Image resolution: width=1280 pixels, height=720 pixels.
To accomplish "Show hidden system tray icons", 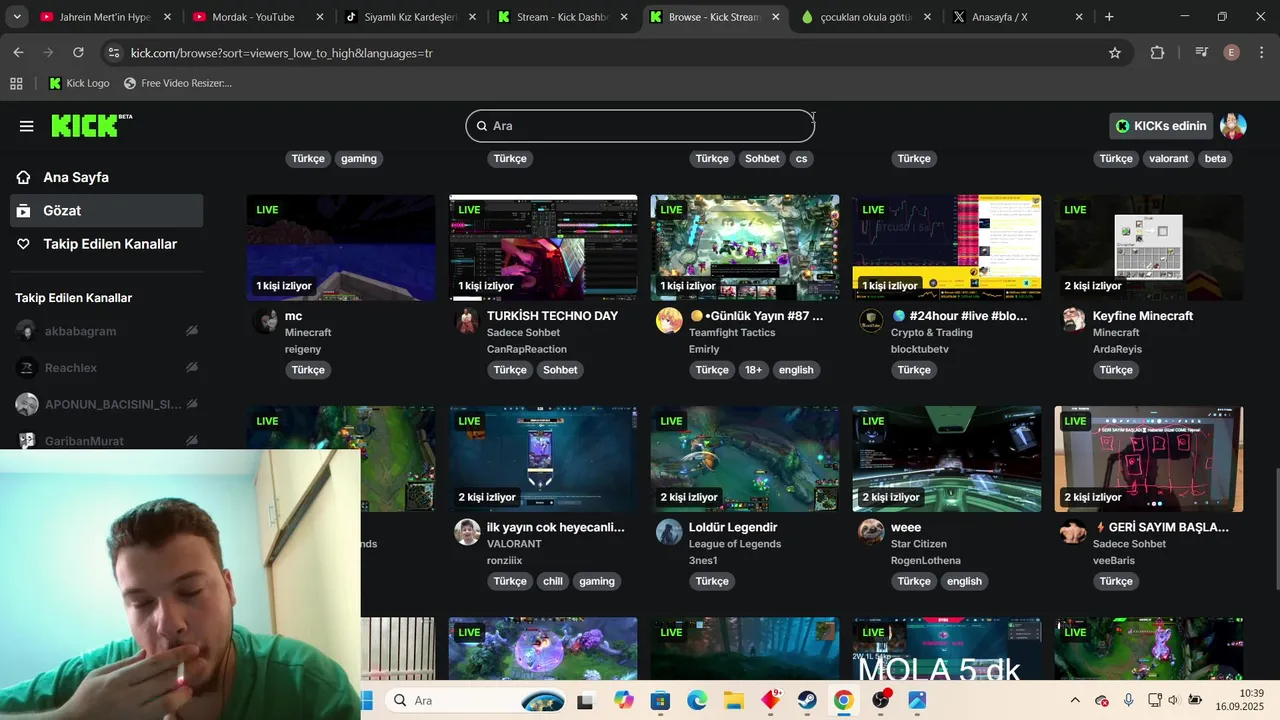I will click(1075, 700).
